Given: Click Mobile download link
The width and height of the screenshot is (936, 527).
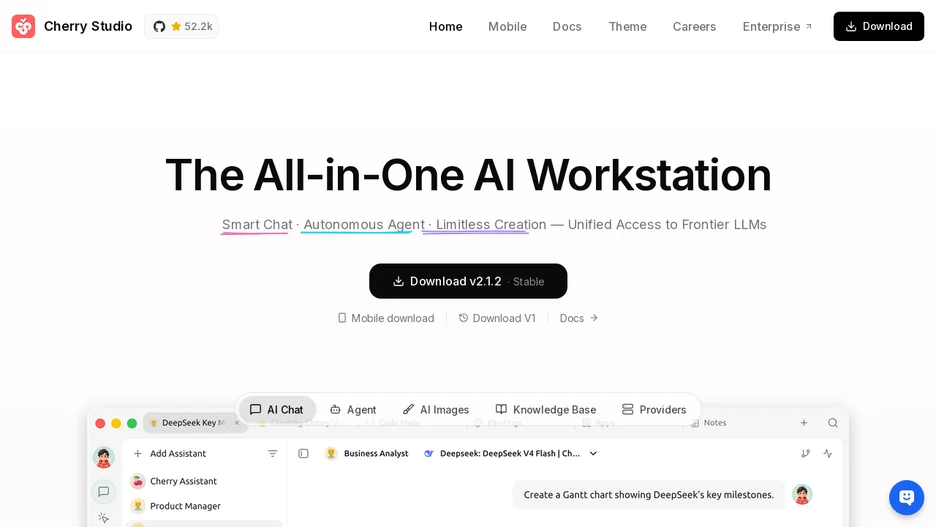Looking at the screenshot, I should tap(386, 318).
